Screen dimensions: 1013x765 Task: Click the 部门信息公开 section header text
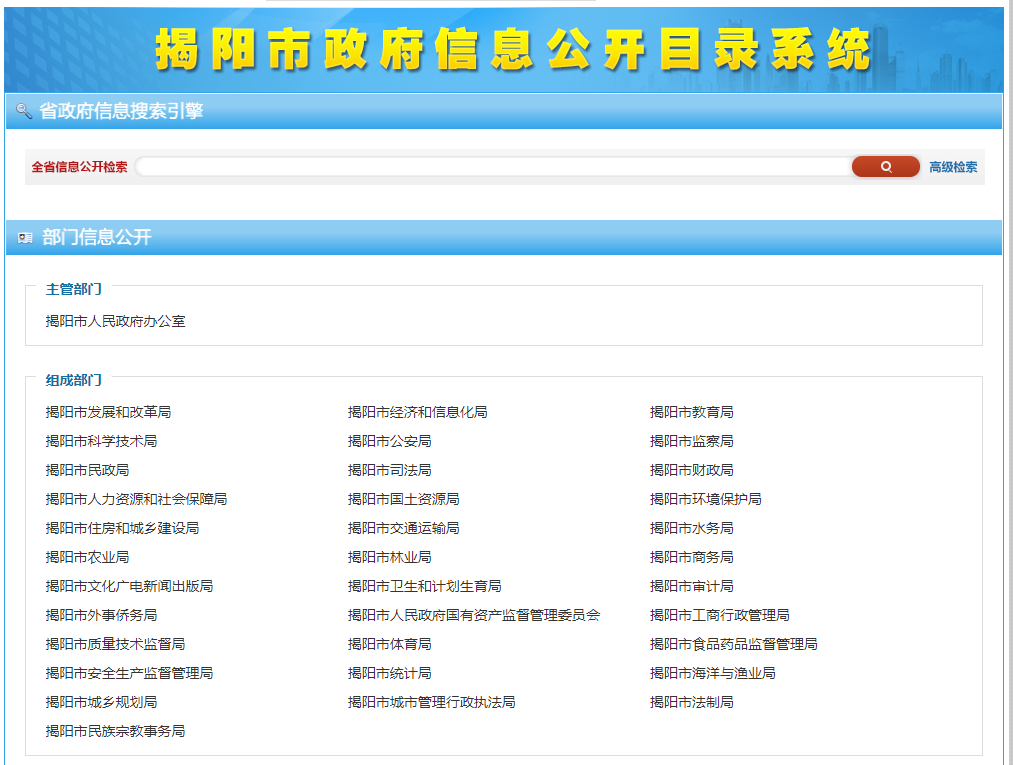point(97,238)
